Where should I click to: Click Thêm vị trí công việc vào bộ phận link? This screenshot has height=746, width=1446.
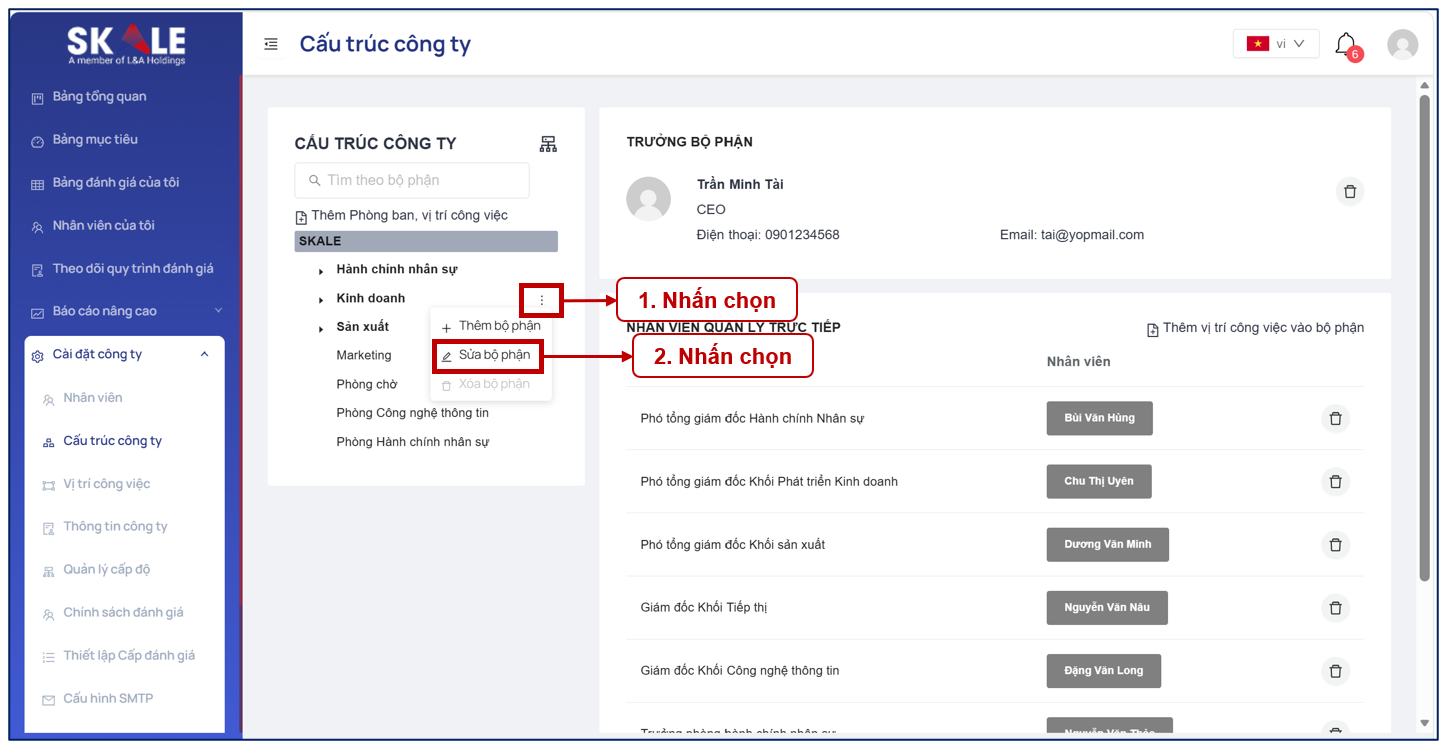coord(1255,328)
